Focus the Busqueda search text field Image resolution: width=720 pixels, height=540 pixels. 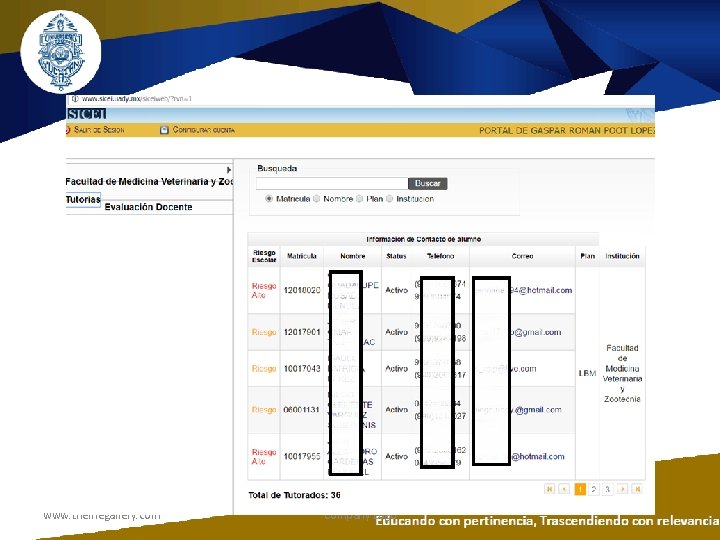tap(332, 183)
